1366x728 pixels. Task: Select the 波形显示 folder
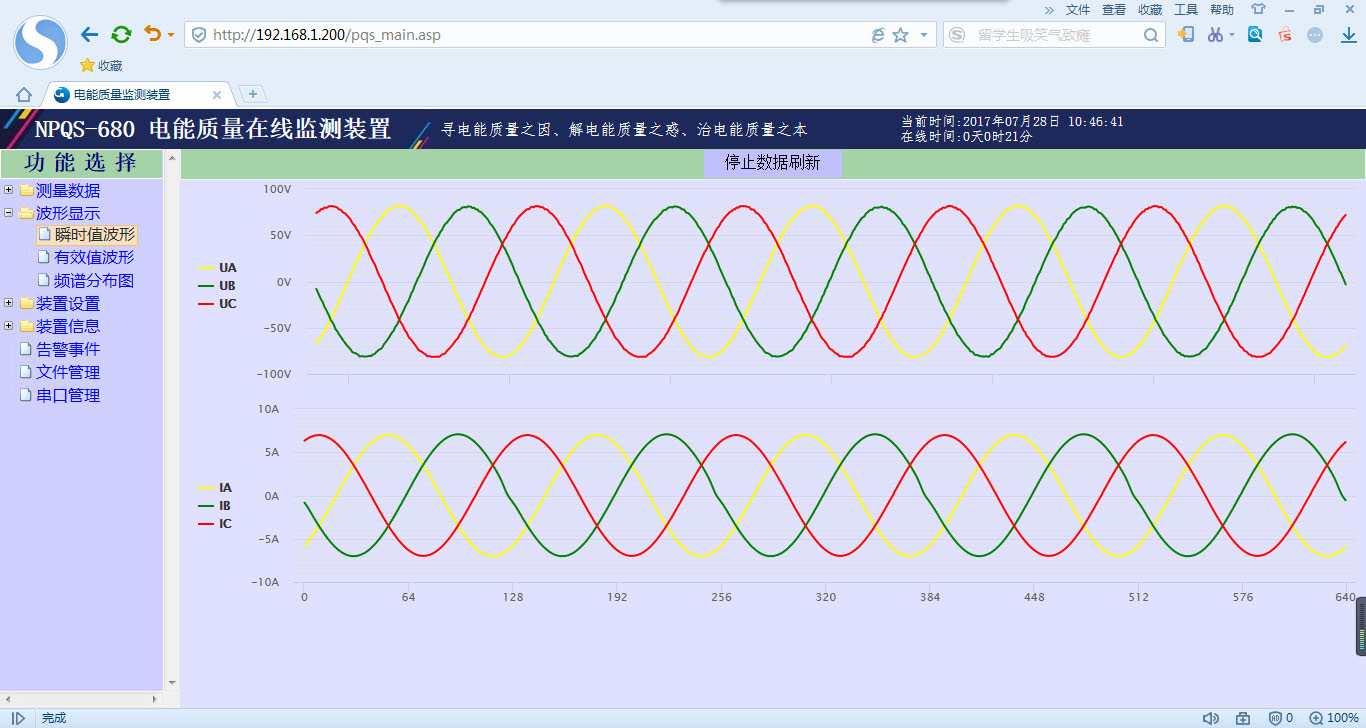click(68, 213)
